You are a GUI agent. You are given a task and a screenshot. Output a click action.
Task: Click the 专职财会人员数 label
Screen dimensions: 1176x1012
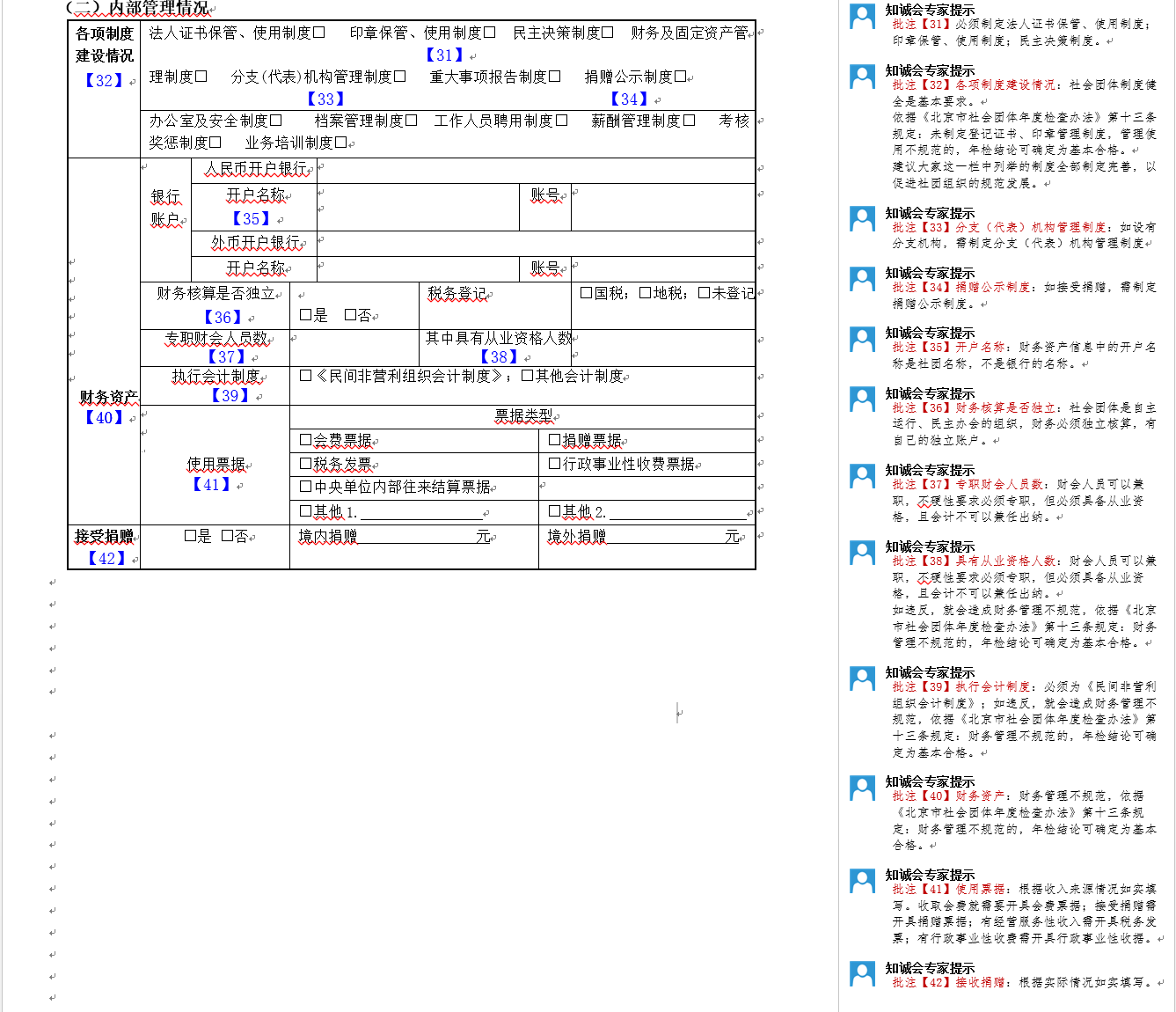pos(215,338)
